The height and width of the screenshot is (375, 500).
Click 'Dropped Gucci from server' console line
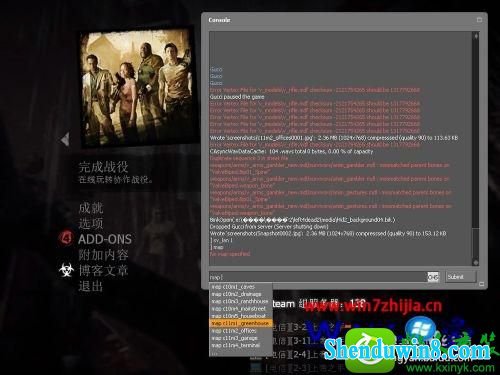pyautogui.click(x=269, y=226)
